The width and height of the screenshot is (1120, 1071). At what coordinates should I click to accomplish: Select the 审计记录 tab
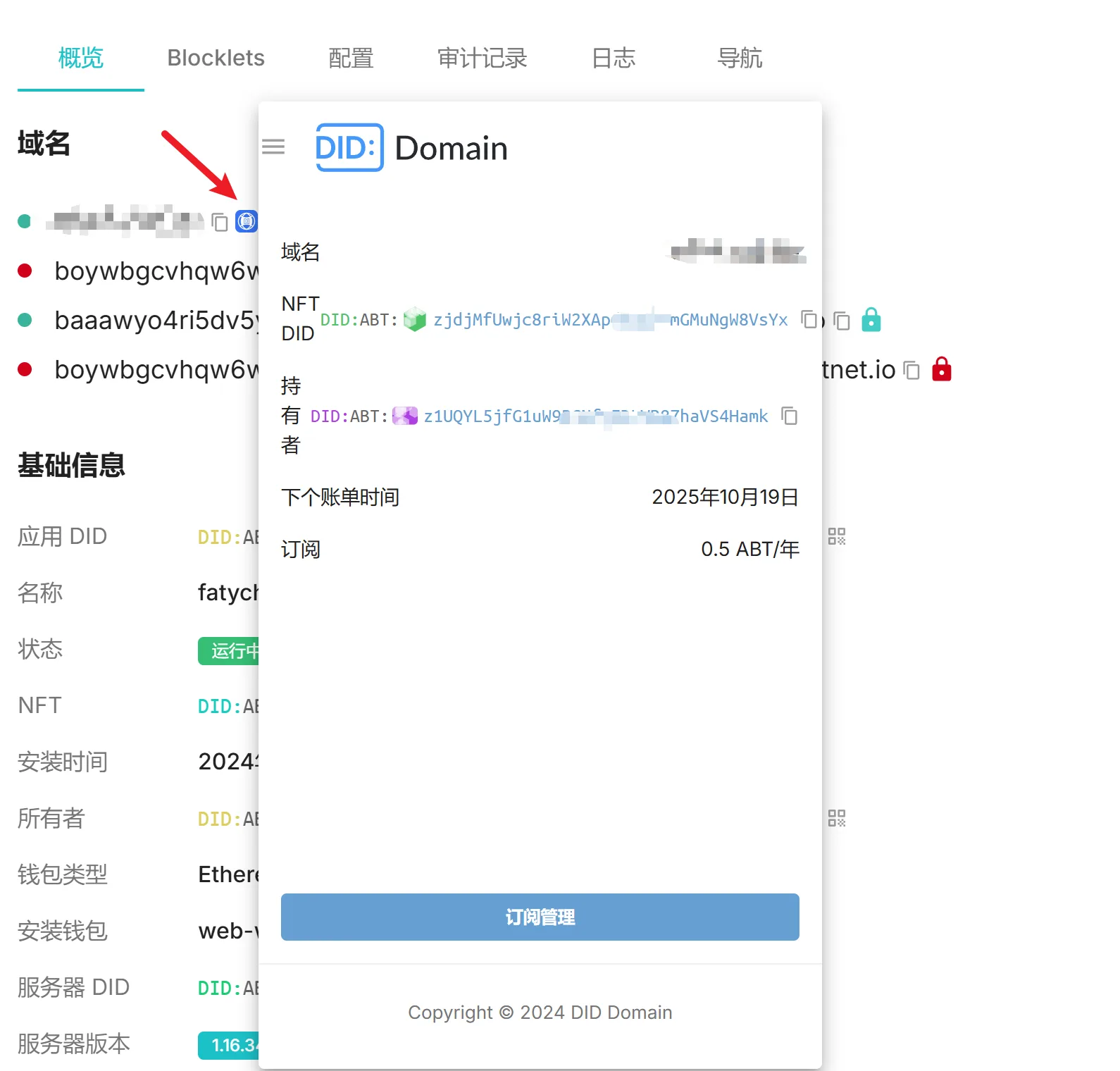[483, 58]
